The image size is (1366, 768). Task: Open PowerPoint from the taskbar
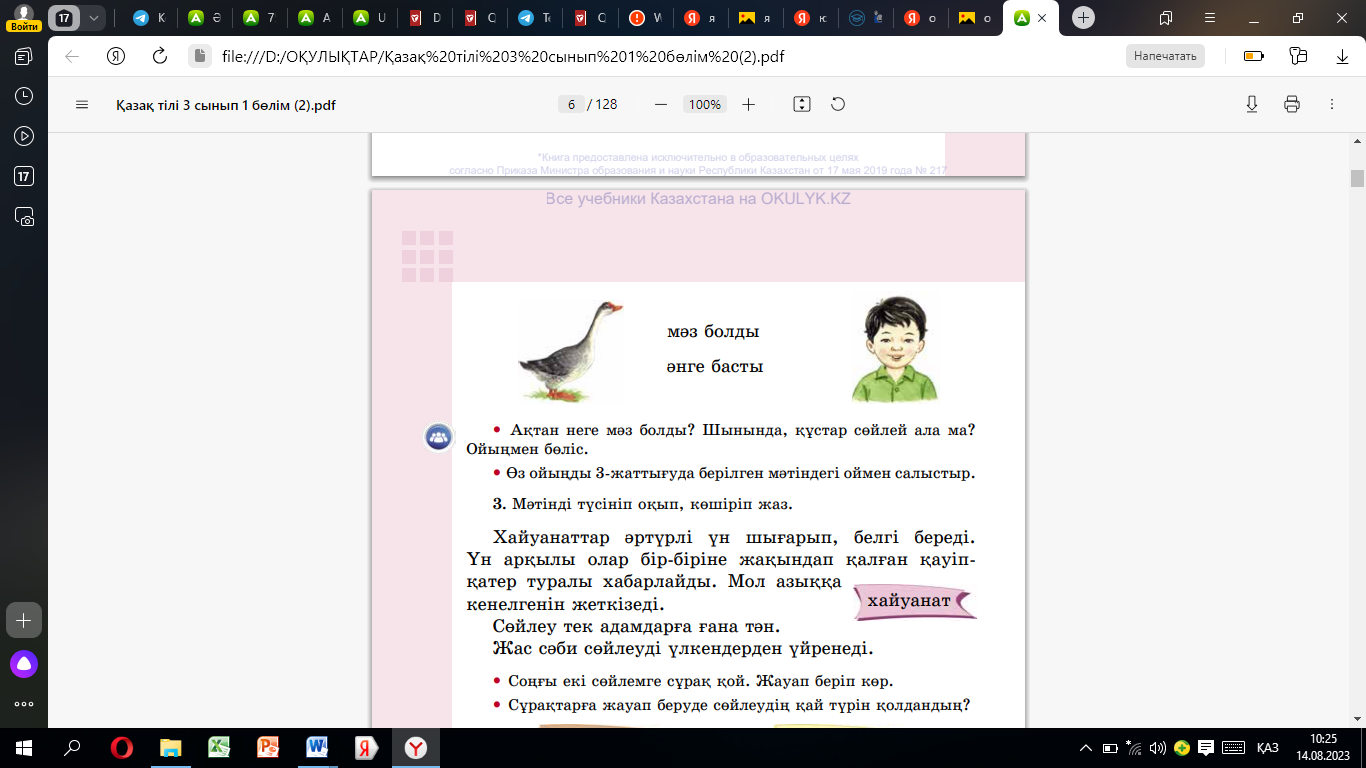click(268, 748)
